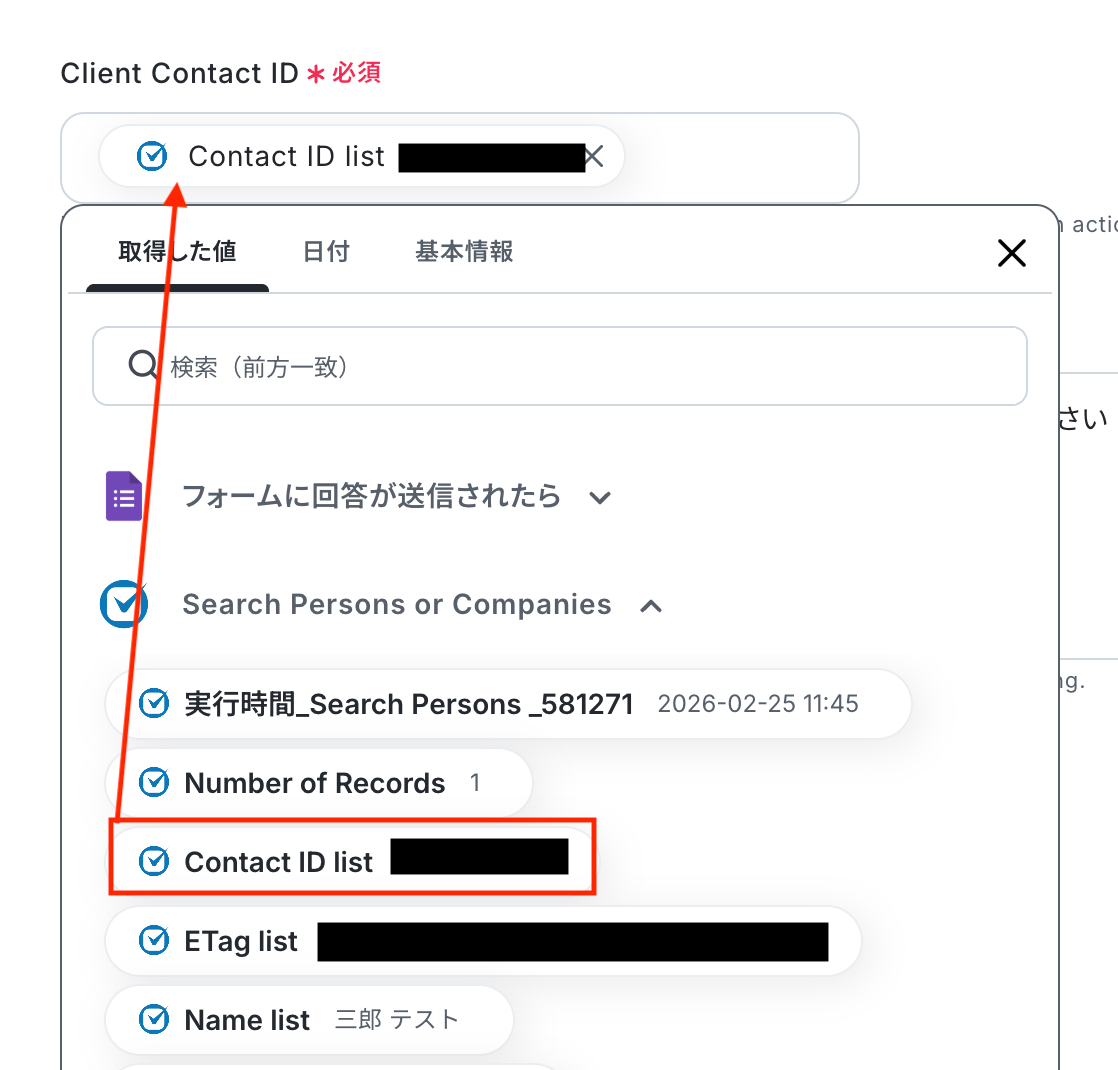Select the Contact ID list value
This screenshot has width=1118, height=1070.
[x=352, y=861]
